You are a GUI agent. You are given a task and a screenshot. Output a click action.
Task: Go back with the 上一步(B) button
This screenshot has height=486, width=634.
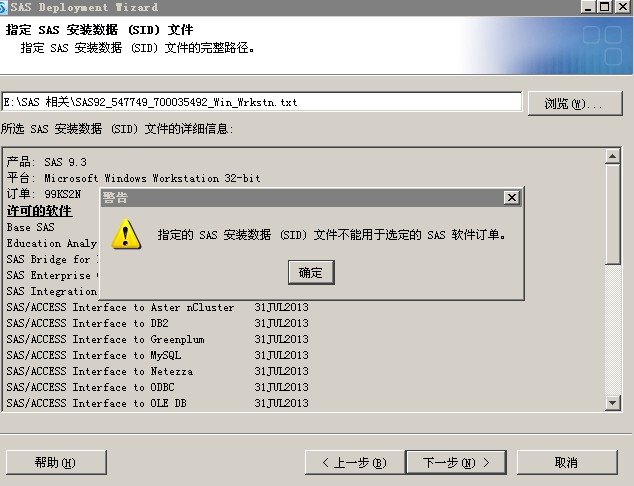tap(355, 462)
